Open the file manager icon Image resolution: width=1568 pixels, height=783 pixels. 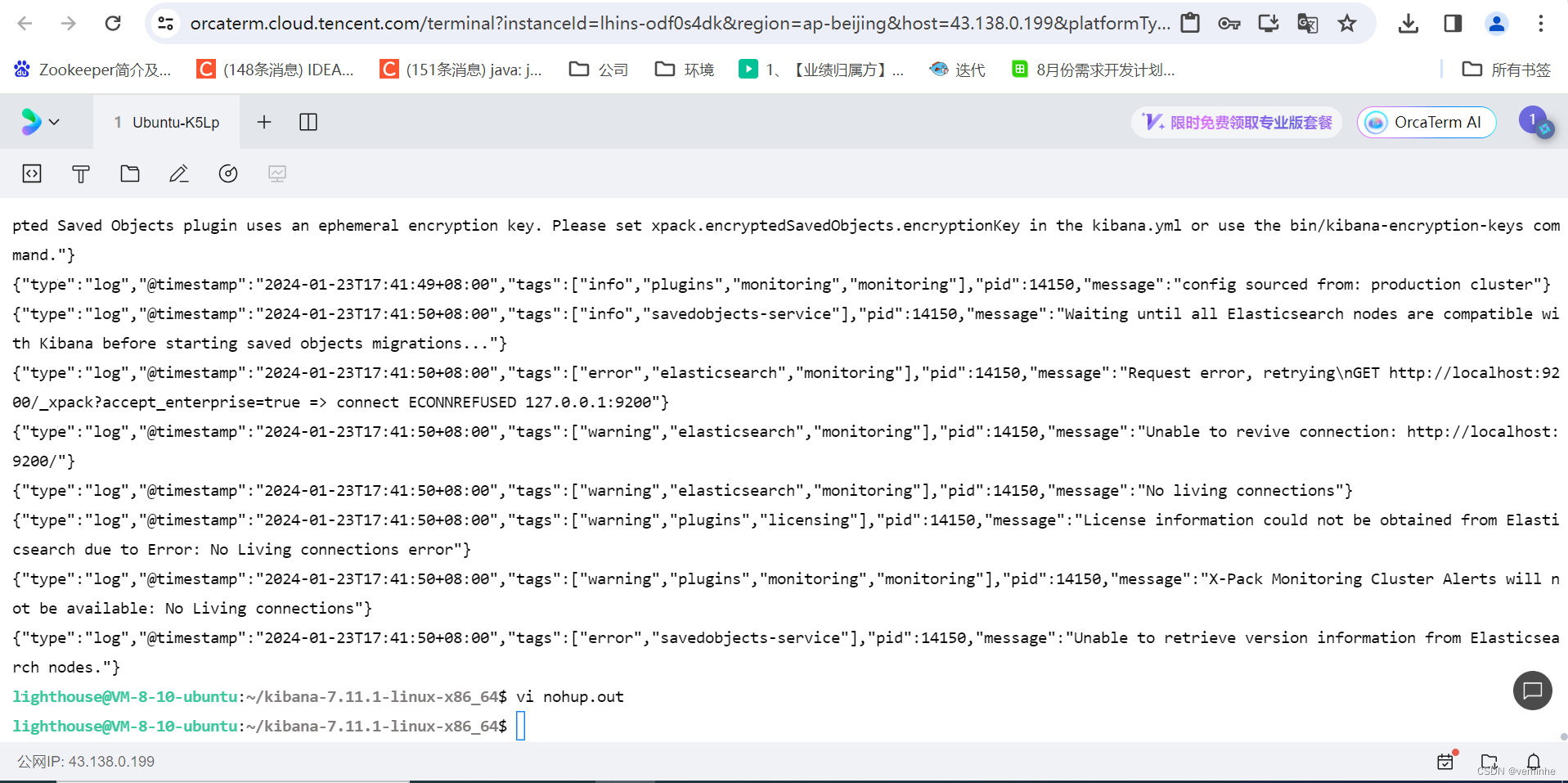pos(129,173)
